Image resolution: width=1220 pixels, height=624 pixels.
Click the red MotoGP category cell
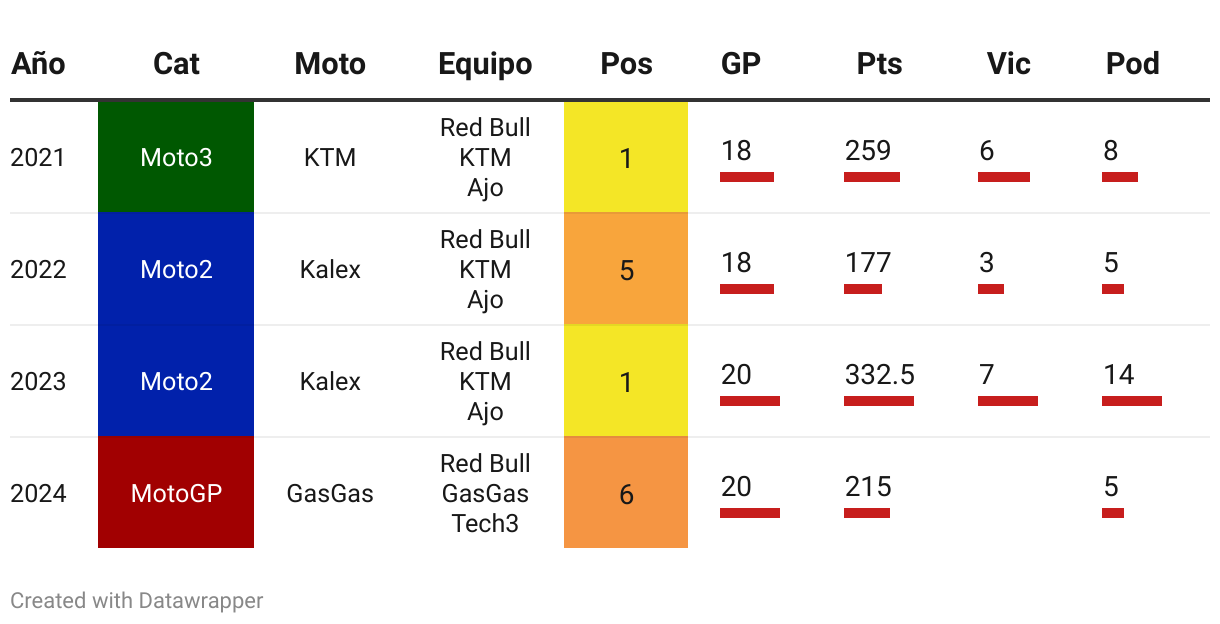[x=176, y=493]
